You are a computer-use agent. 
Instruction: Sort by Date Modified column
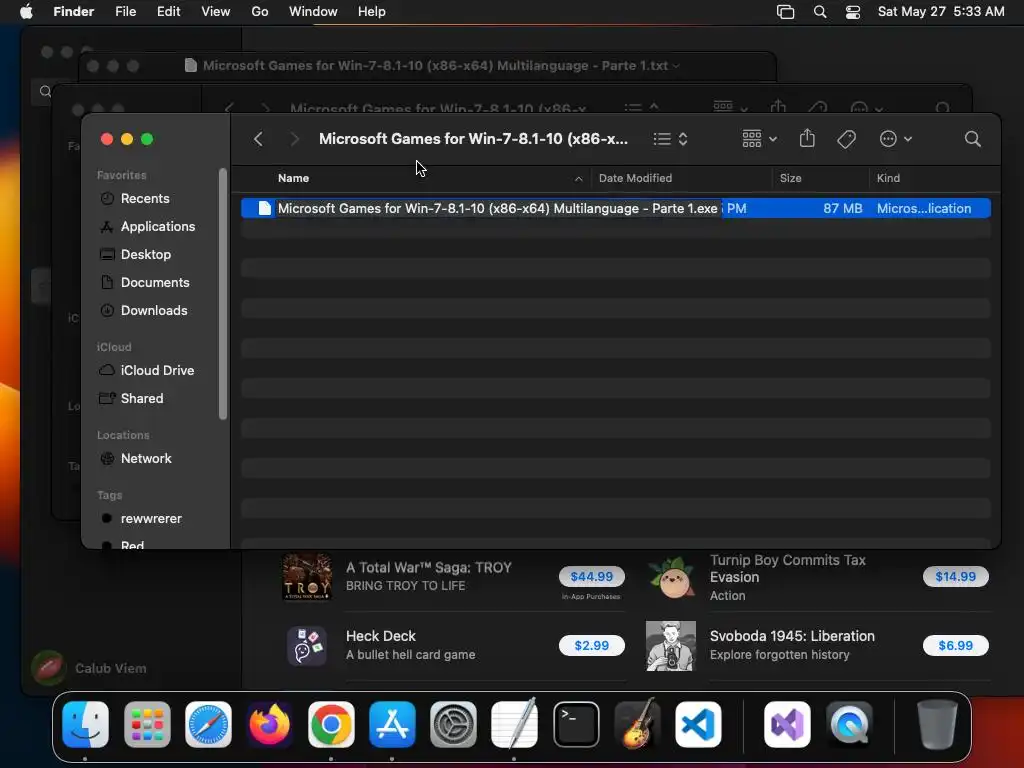(x=635, y=178)
